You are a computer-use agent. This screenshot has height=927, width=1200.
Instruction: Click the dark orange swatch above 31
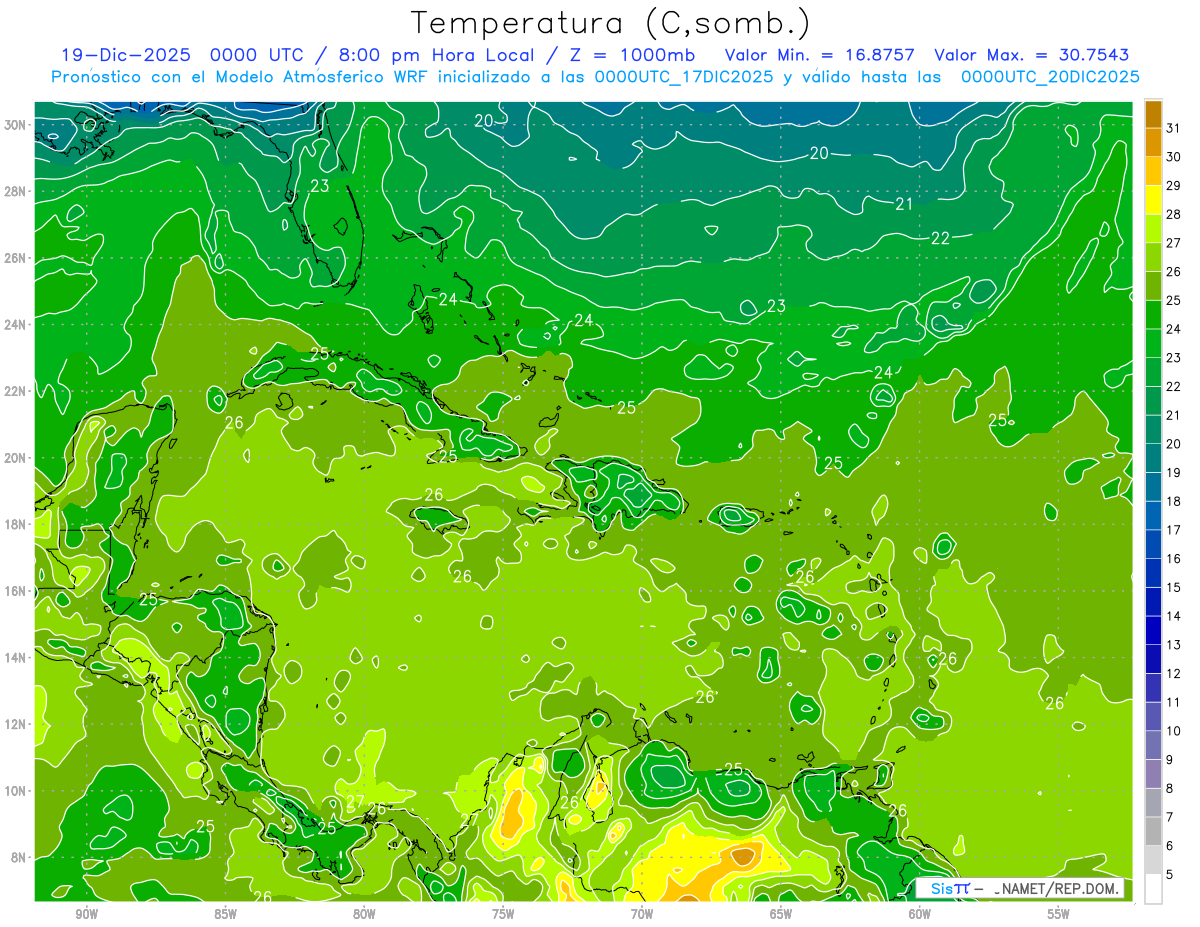pos(1153,113)
